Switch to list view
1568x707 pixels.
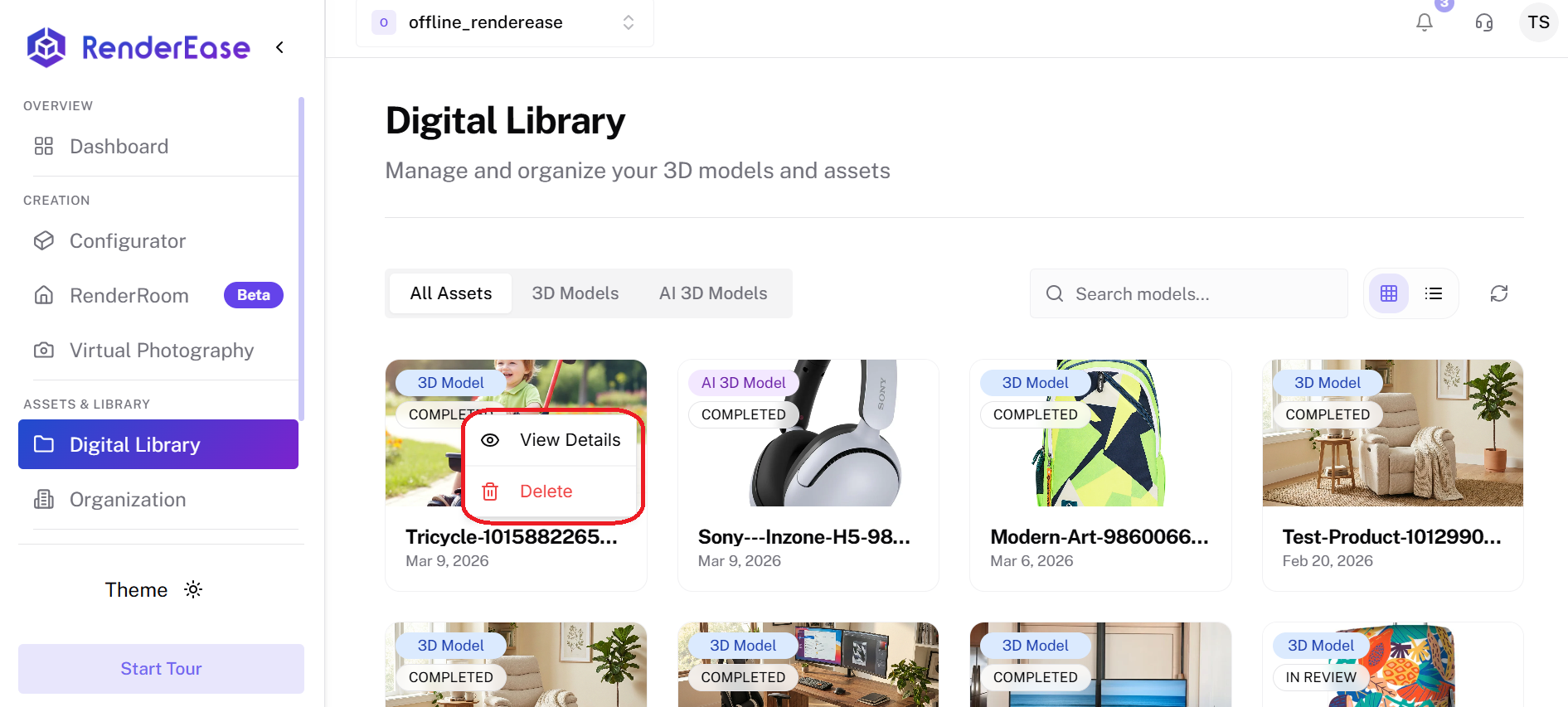pyautogui.click(x=1434, y=293)
